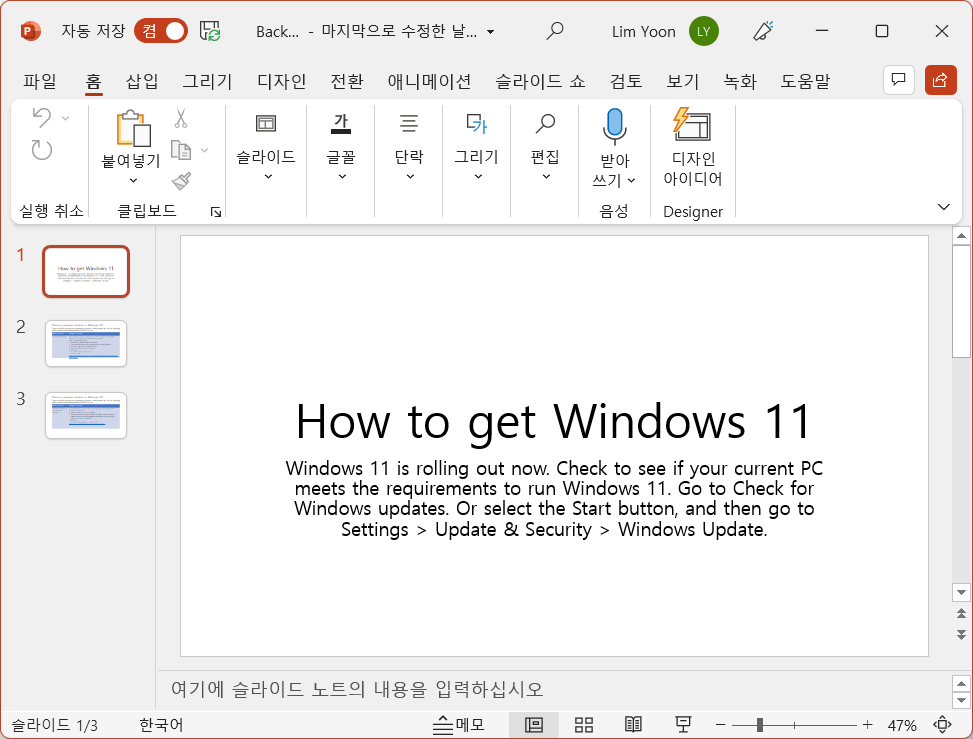This screenshot has width=973, height=739.
Task: Open the 전환 tab
Action: coord(346,81)
